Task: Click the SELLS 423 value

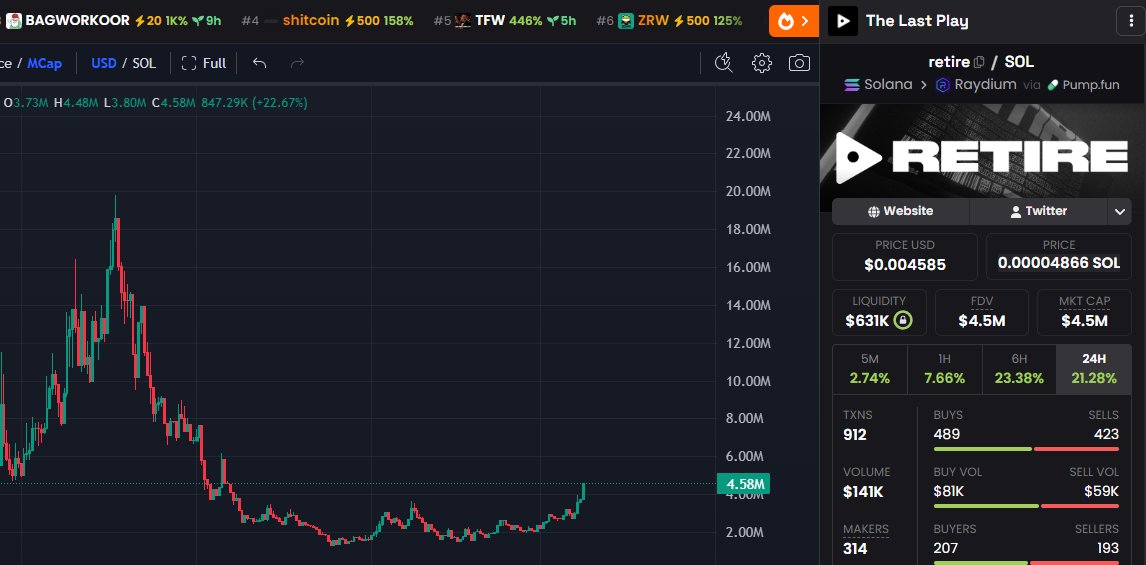Action: click(x=1106, y=435)
